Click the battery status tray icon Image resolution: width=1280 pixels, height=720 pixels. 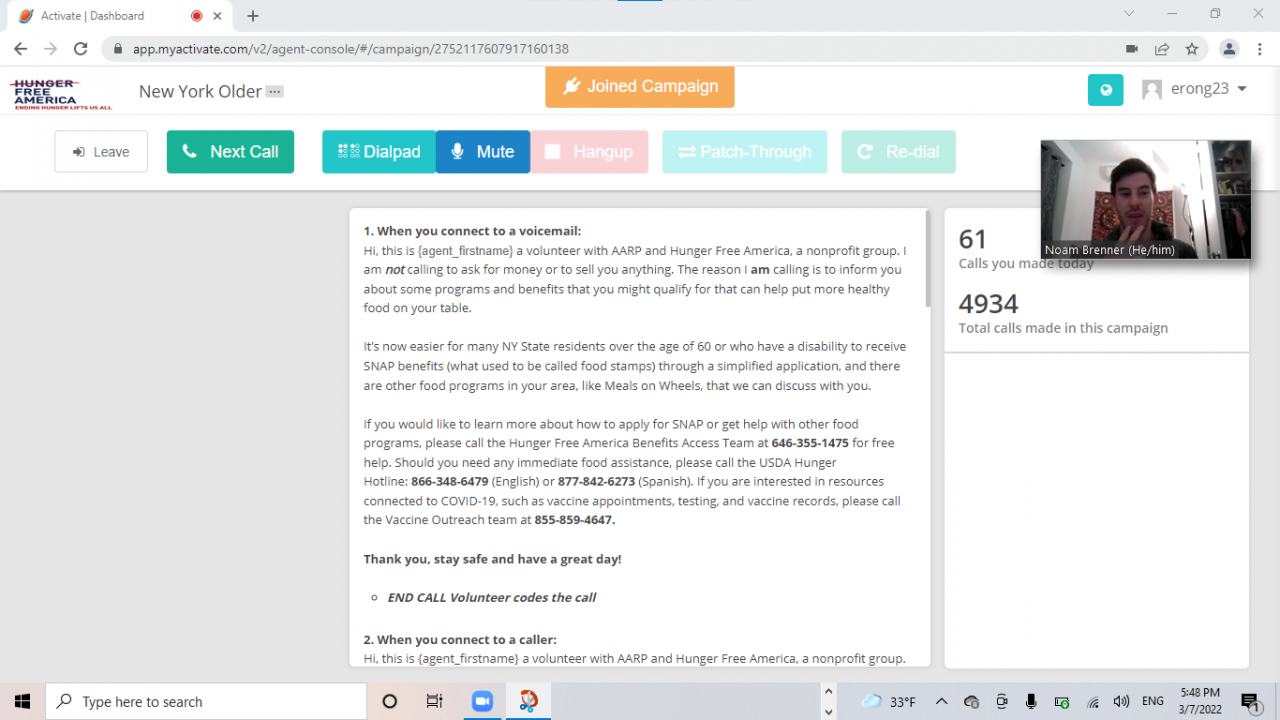(x=1062, y=702)
